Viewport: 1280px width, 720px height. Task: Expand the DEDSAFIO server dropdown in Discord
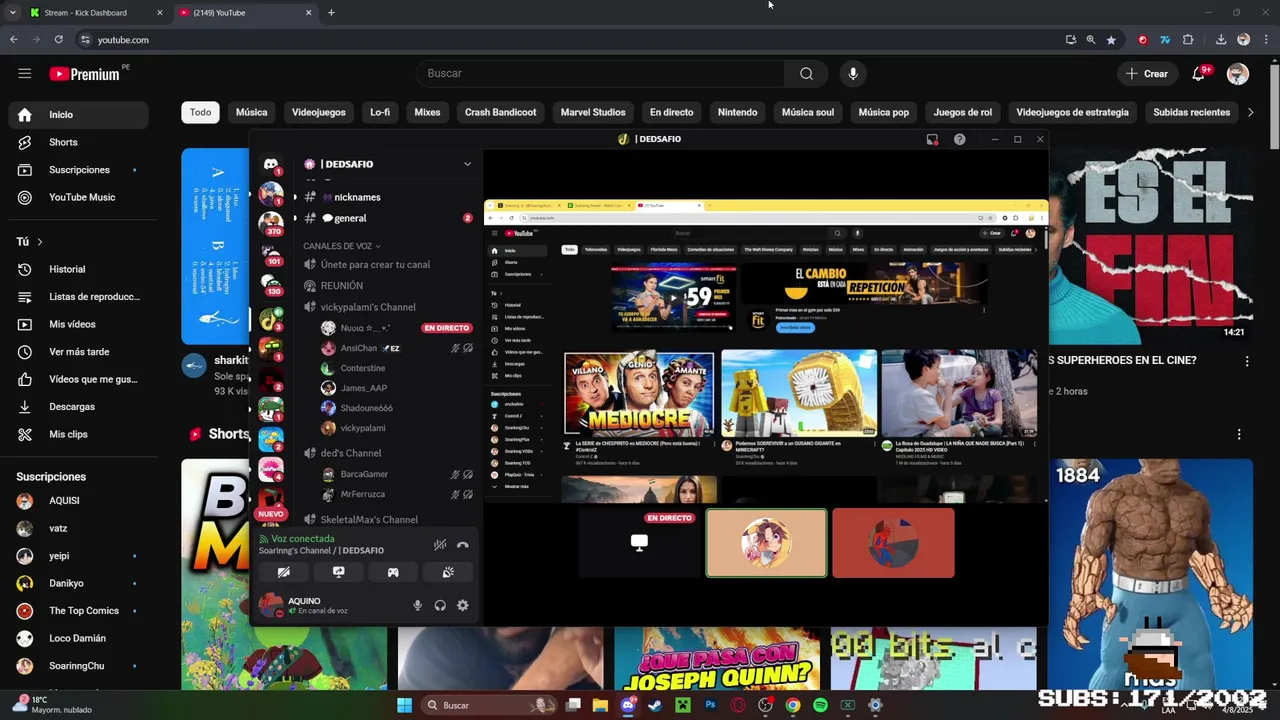pos(467,164)
